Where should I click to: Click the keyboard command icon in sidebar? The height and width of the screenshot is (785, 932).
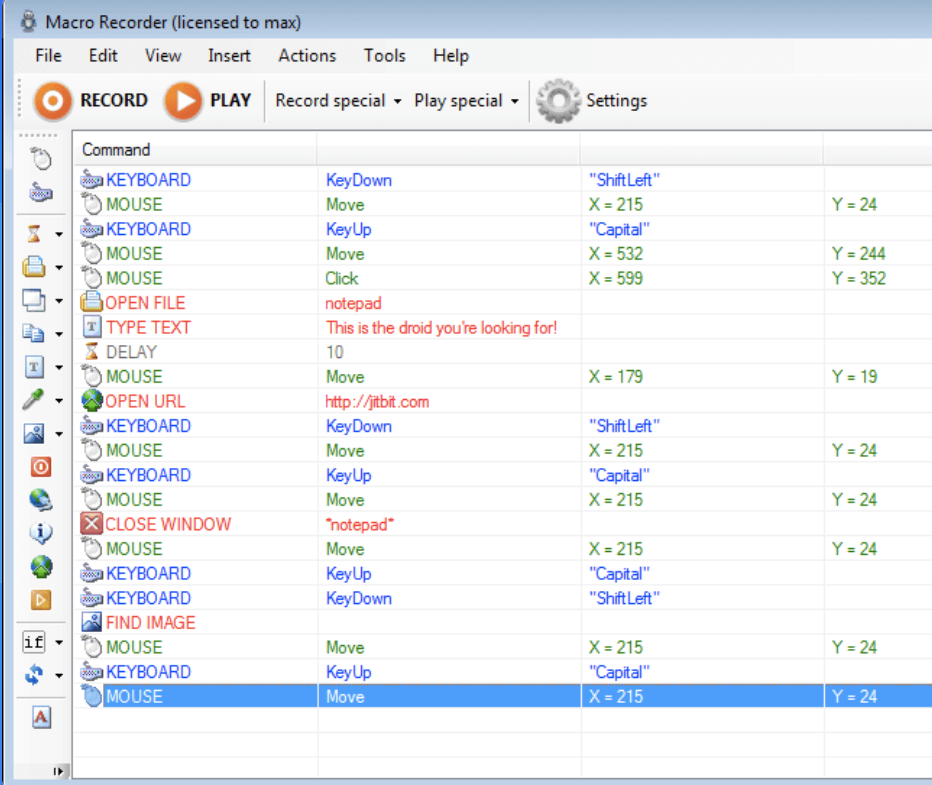coord(40,193)
